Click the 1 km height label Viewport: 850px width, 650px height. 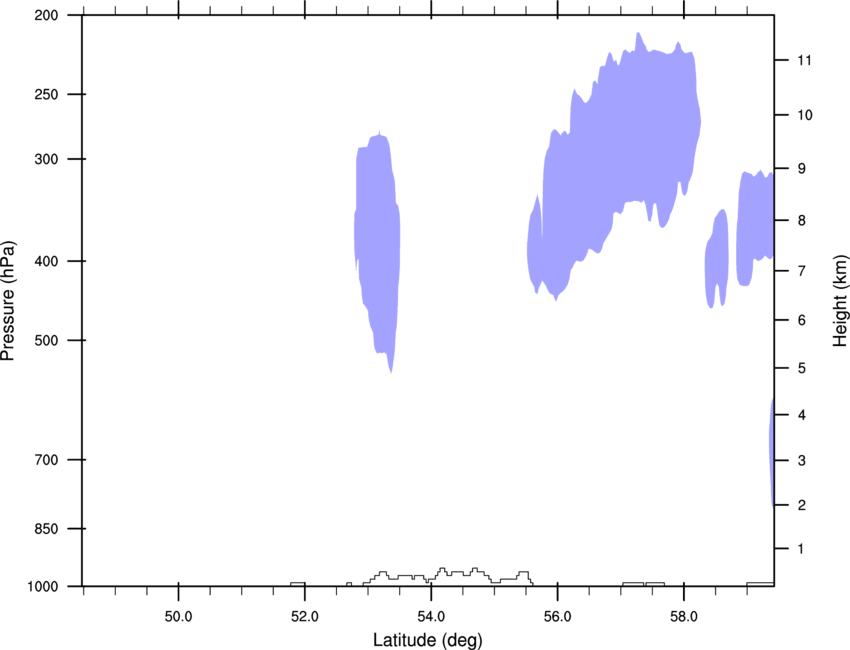pos(801,549)
